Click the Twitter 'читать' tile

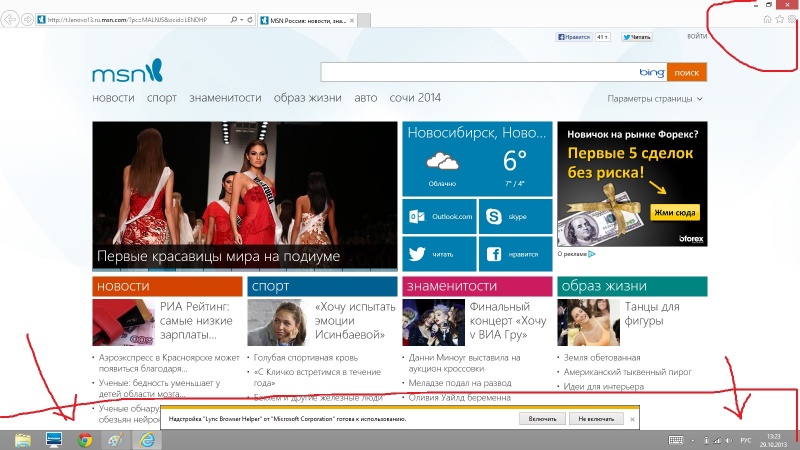[x=438, y=253]
